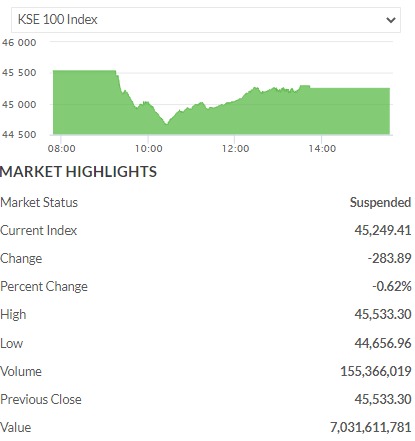Click the High row label
This screenshot has width=415, height=441.
(x=13, y=314)
